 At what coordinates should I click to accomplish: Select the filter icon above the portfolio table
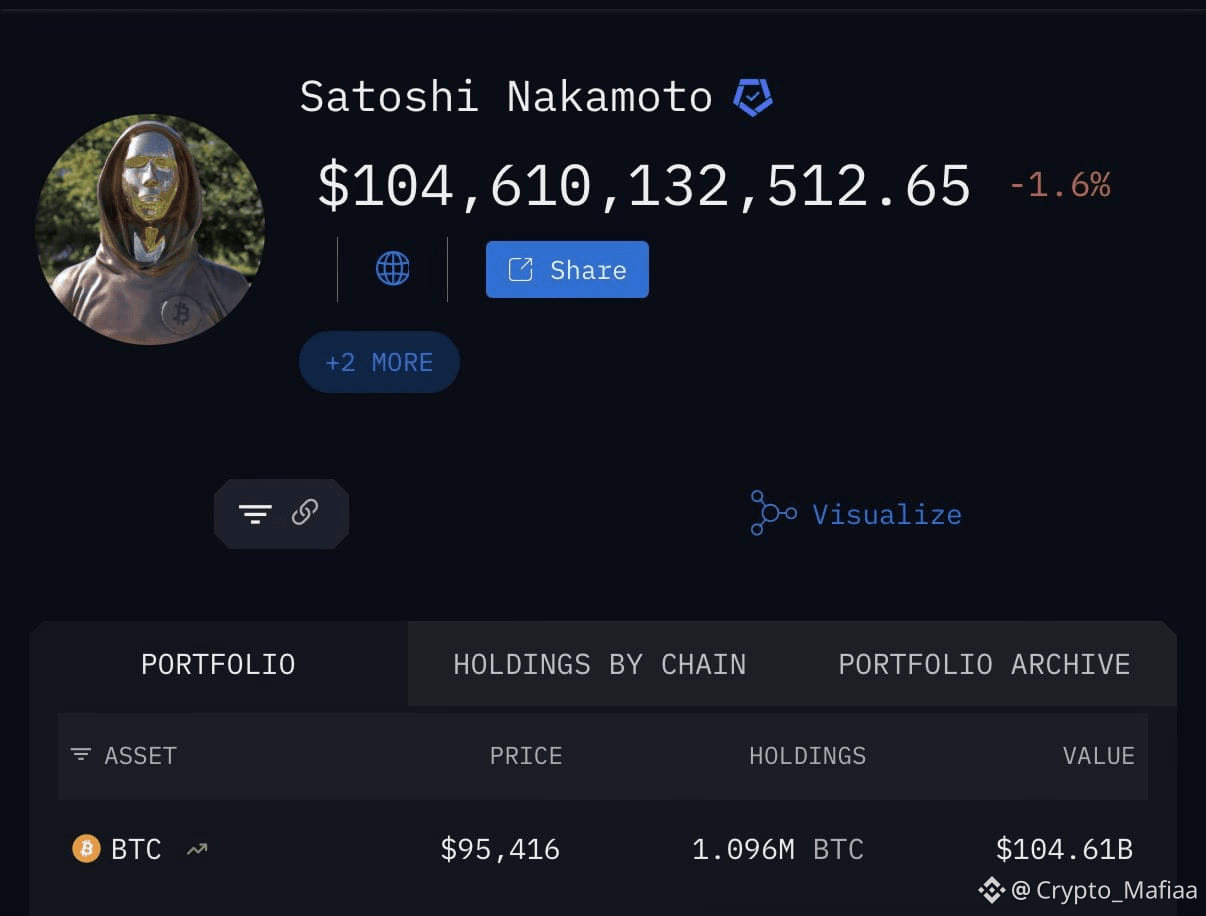[256, 513]
